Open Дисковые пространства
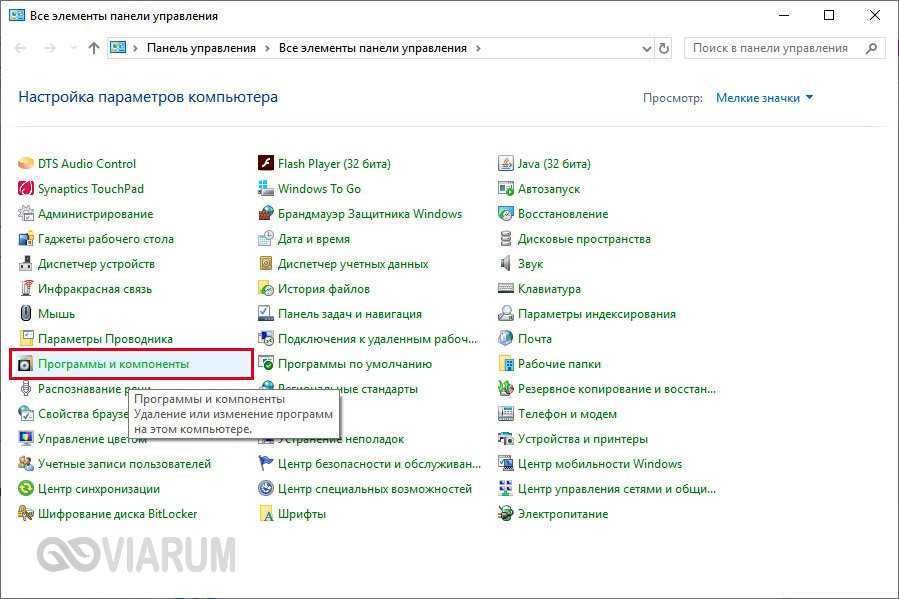The image size is (899, 599). click(x=584, y=239)
